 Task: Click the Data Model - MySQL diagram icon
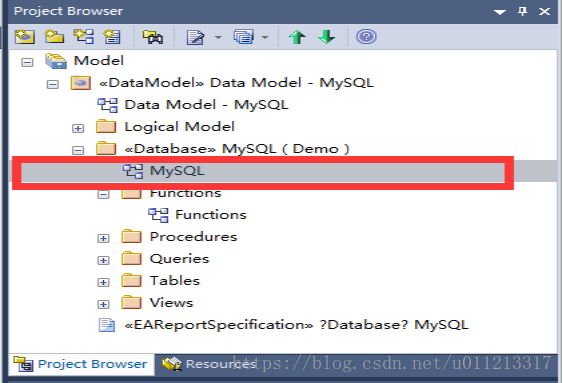point(108,105)
